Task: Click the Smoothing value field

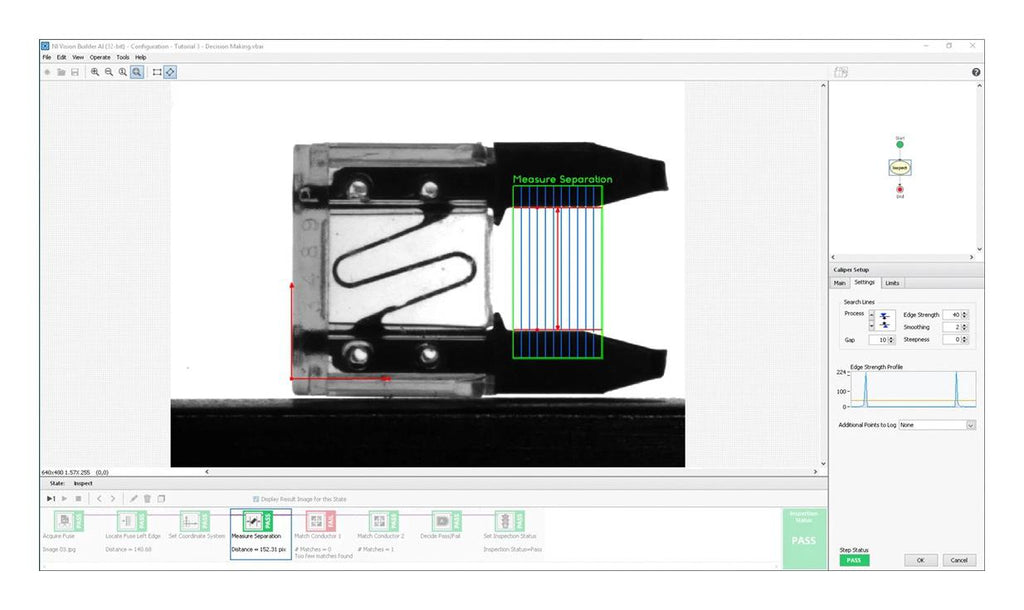Action: [x=953, y=327]
